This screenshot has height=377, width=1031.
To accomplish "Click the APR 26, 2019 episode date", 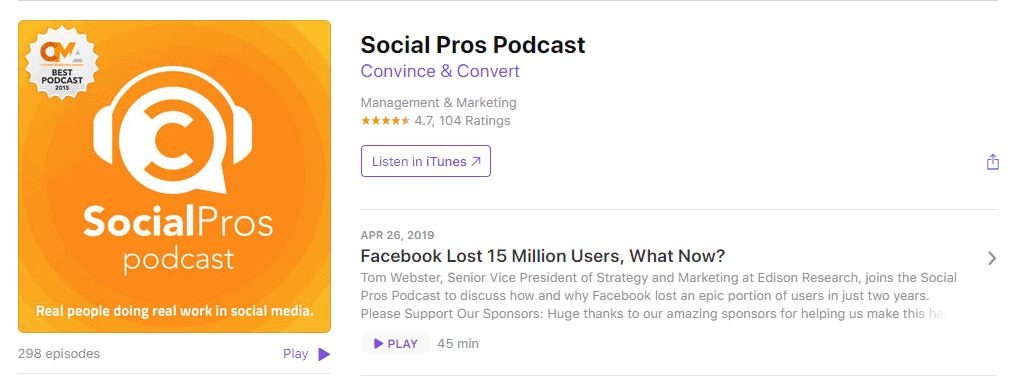I will (397, 236).
